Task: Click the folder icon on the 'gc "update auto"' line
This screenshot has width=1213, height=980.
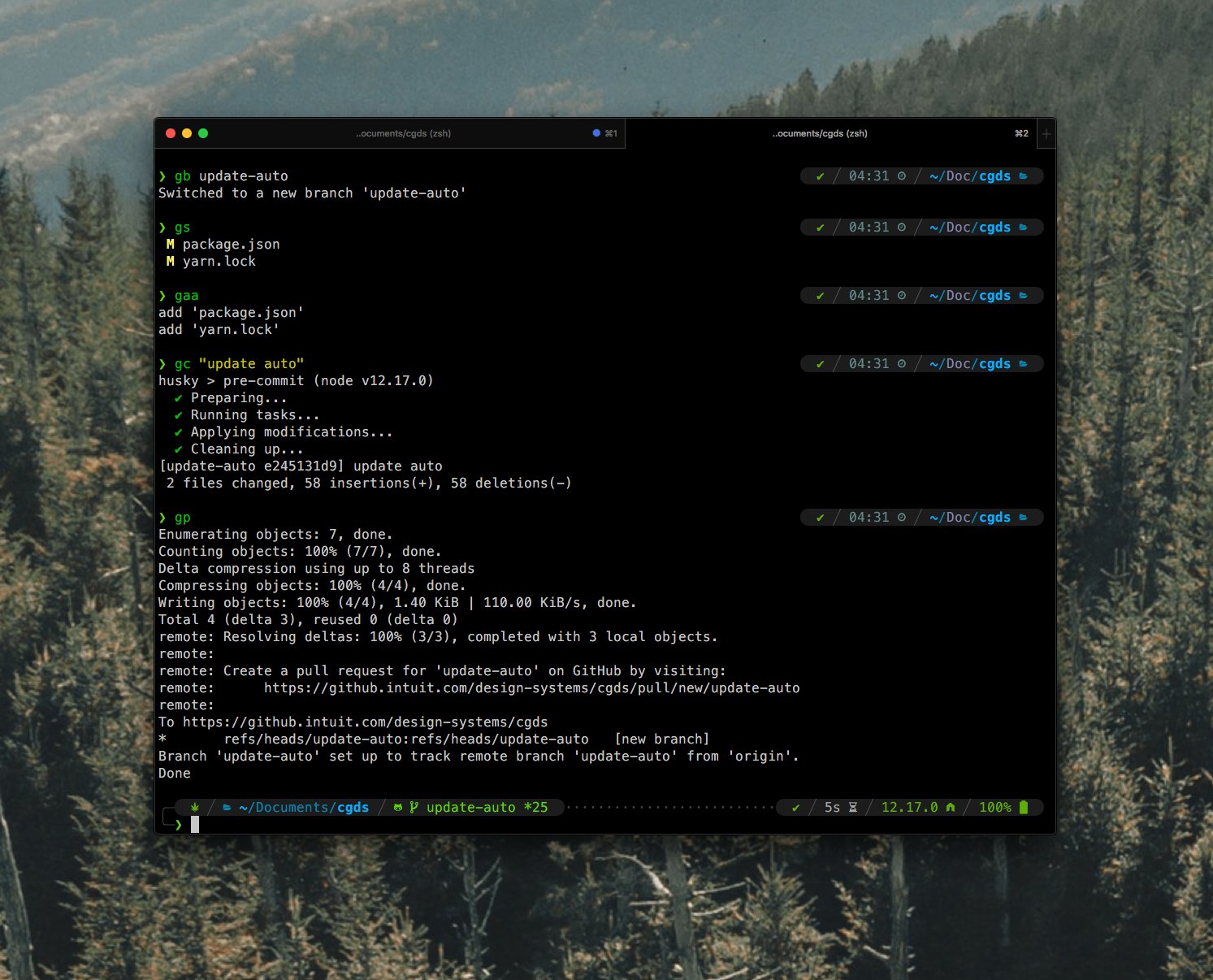Action: tap(1024, 363)
